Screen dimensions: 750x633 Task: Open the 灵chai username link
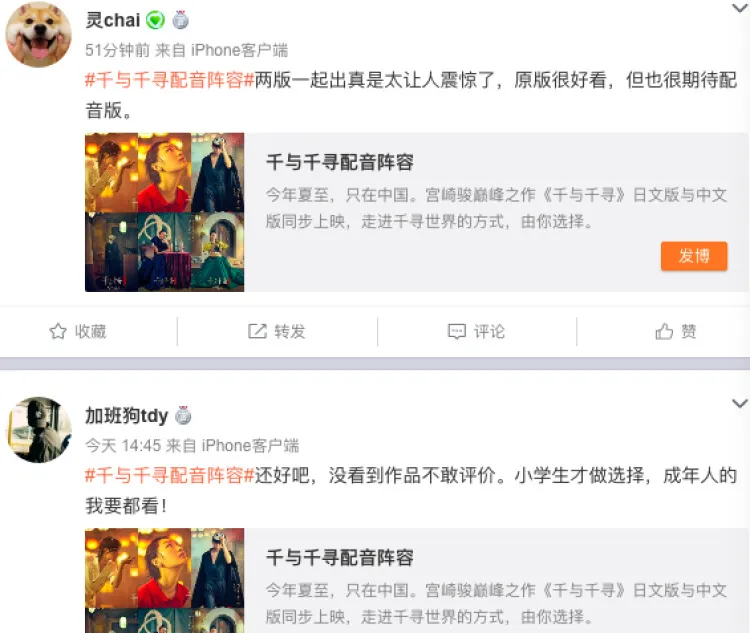(x=113, y=20)
